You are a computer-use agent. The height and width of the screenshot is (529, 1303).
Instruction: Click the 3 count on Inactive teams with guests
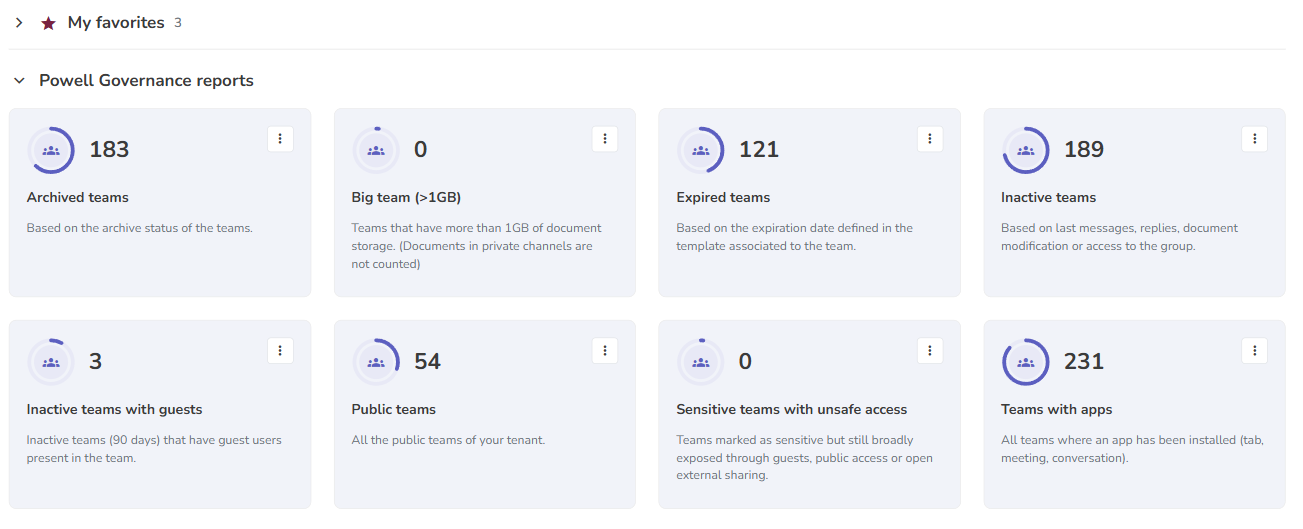(x=96, y=362)
